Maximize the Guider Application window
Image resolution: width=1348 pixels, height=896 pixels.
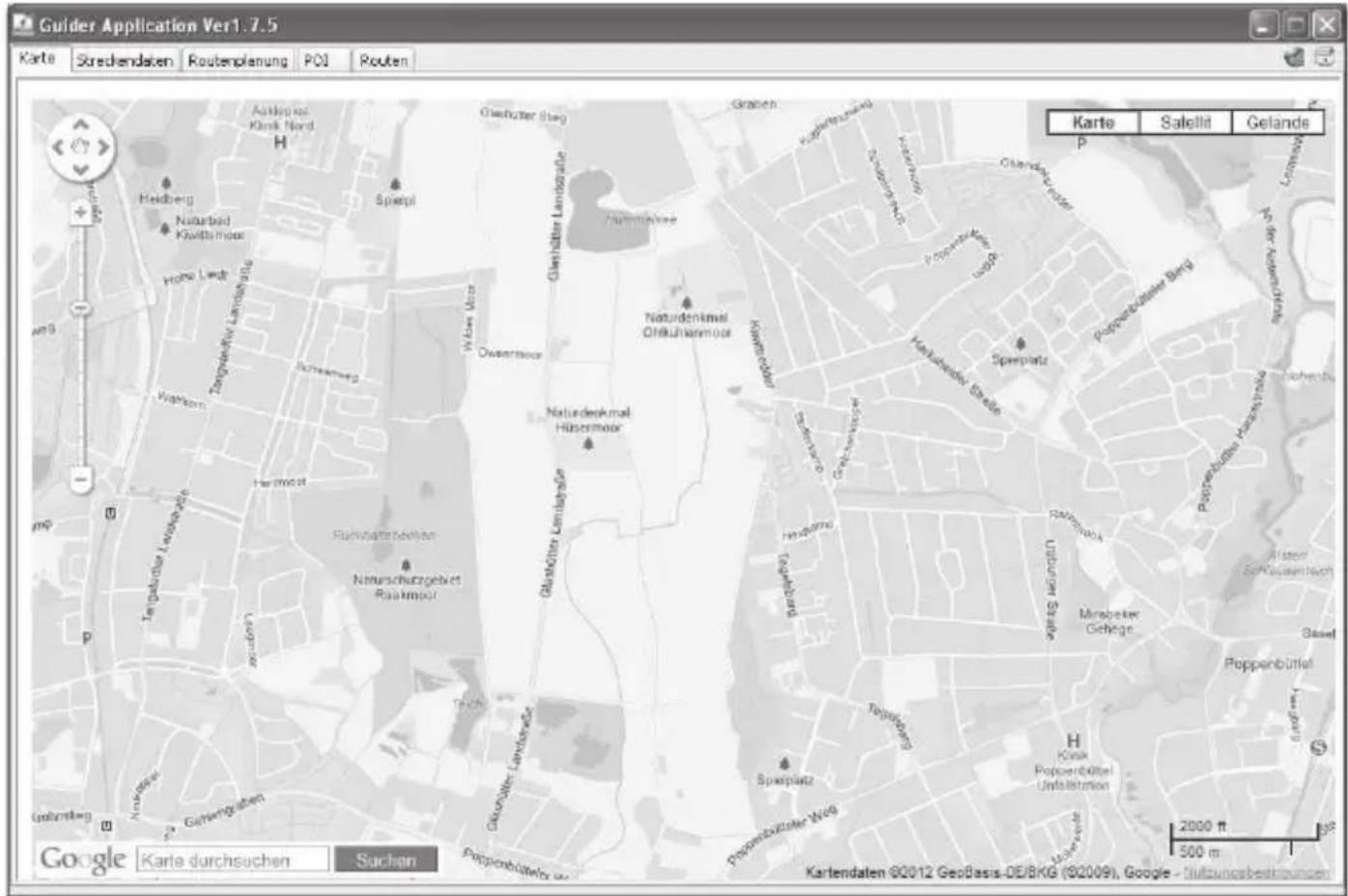point(1295,25)
